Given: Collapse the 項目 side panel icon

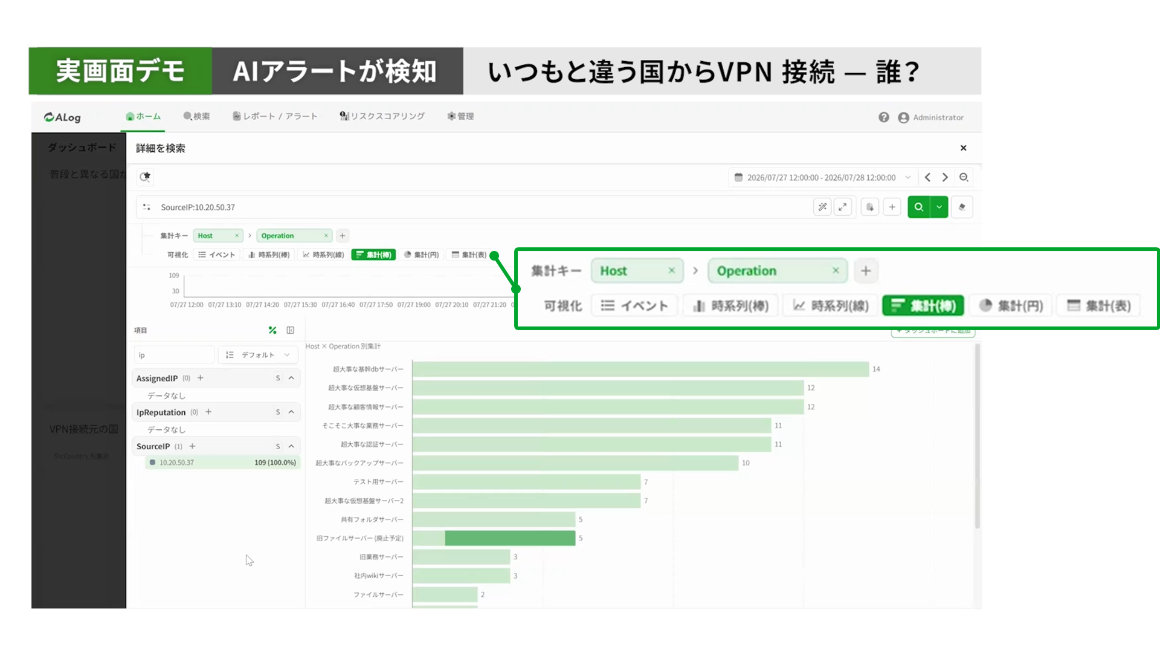Looking at the screenshot, I should point(290,331).
